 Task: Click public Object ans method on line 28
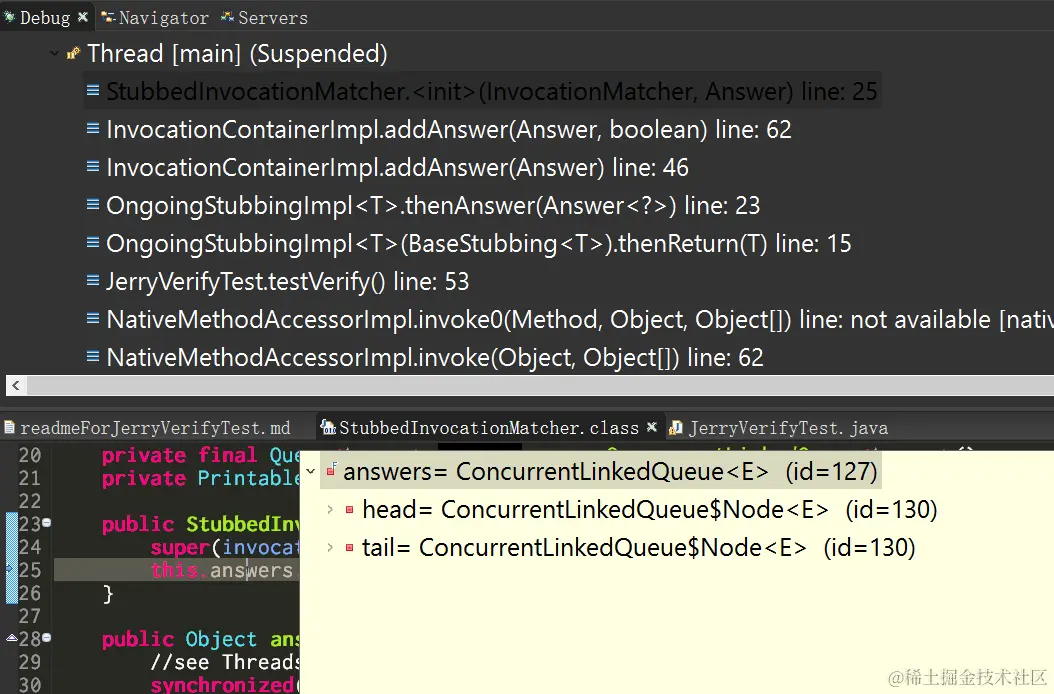(200, 639)
